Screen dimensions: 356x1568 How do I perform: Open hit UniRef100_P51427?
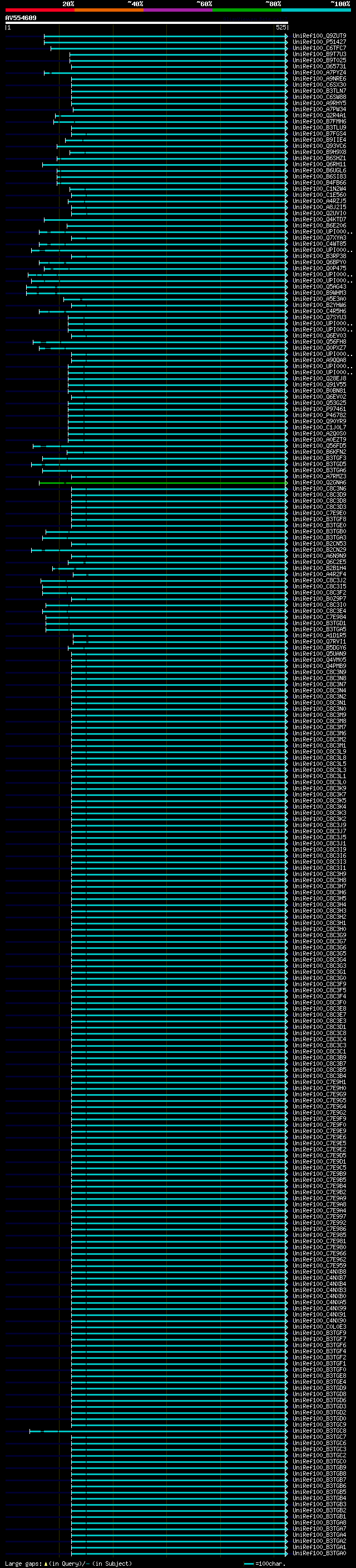319,42
